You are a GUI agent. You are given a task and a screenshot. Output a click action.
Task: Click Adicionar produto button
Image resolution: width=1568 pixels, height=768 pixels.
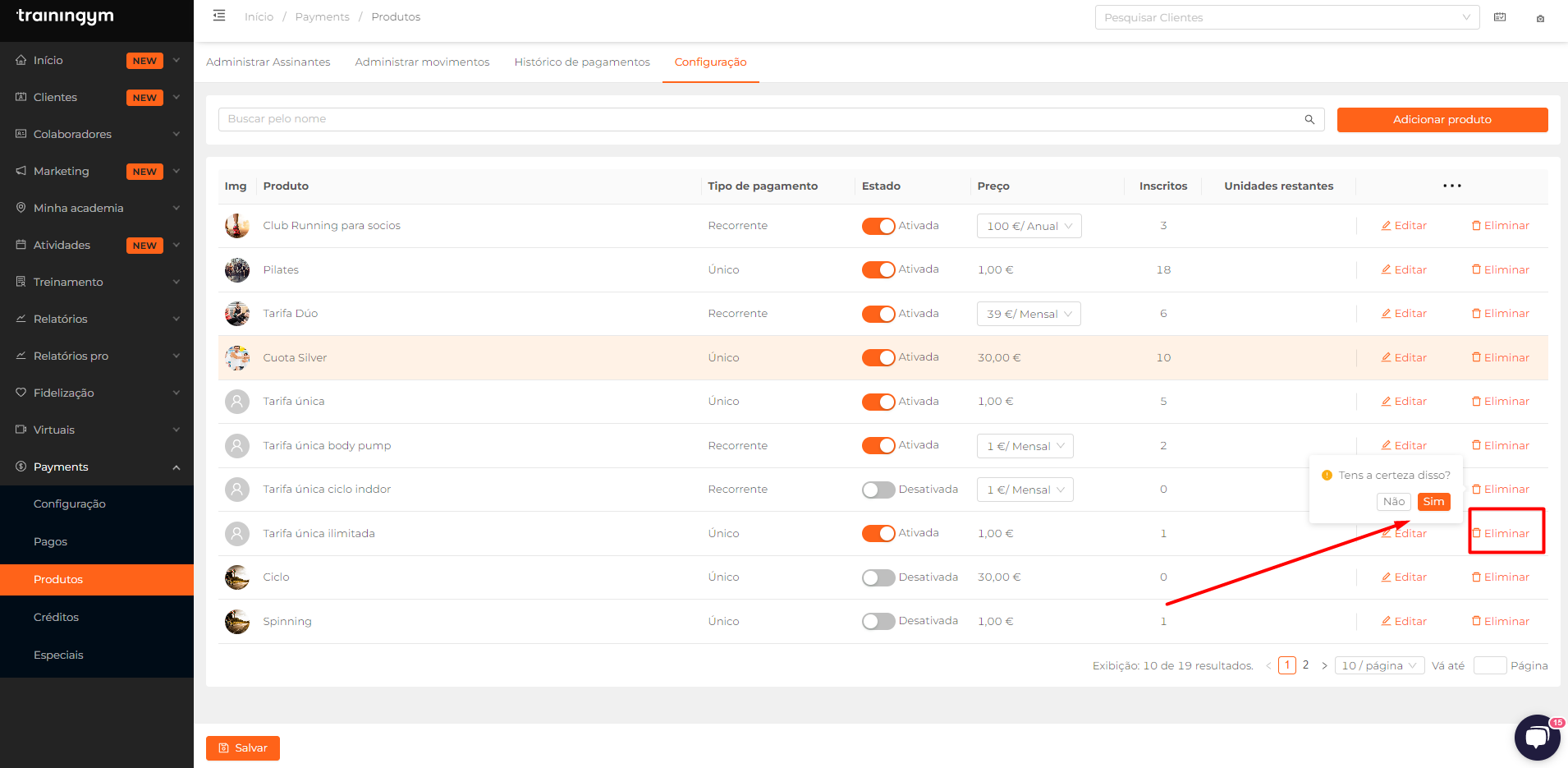coord(1442,120)
